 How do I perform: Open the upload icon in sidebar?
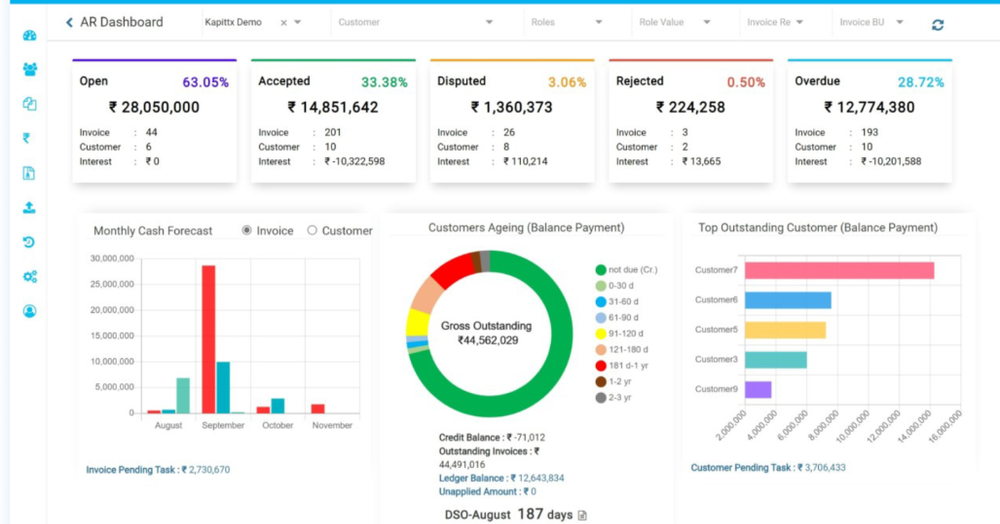coord(29,207)
